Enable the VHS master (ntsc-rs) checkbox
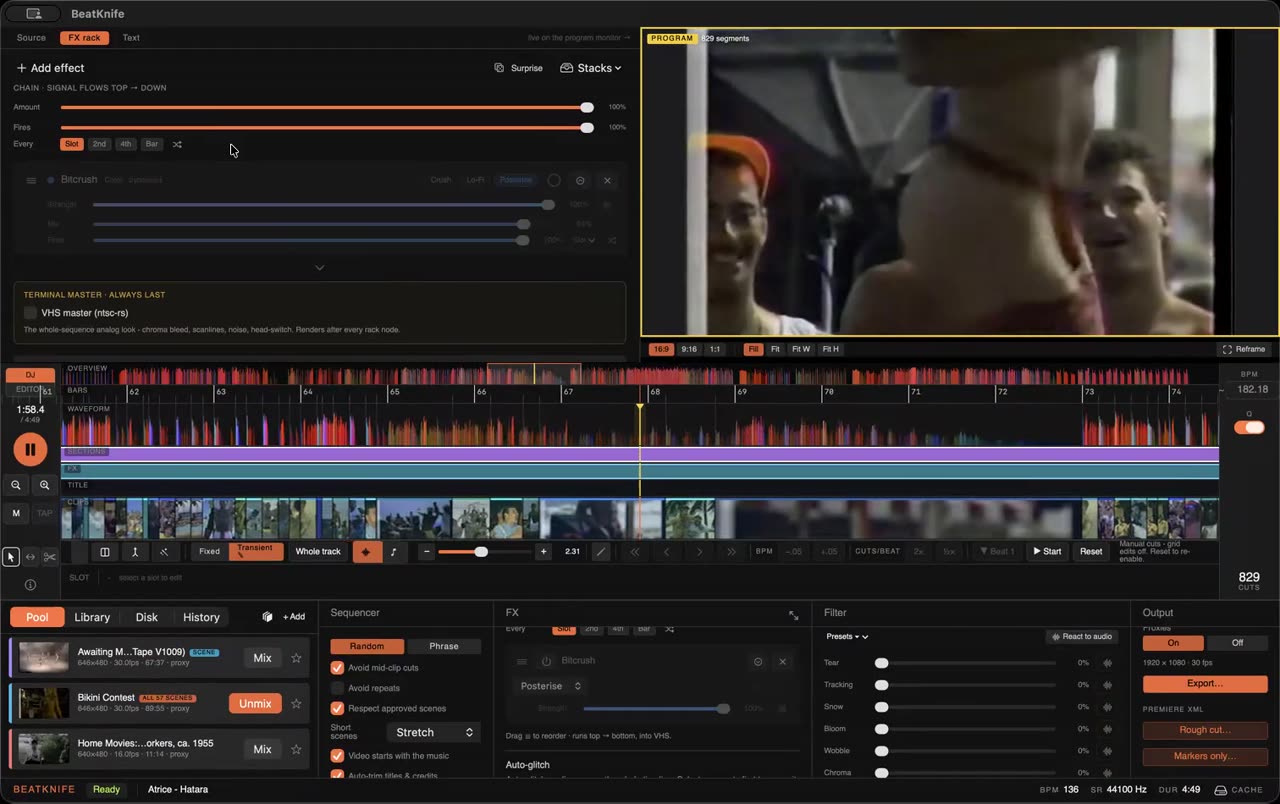This screenshot has width=1280, height=804. 30,313
